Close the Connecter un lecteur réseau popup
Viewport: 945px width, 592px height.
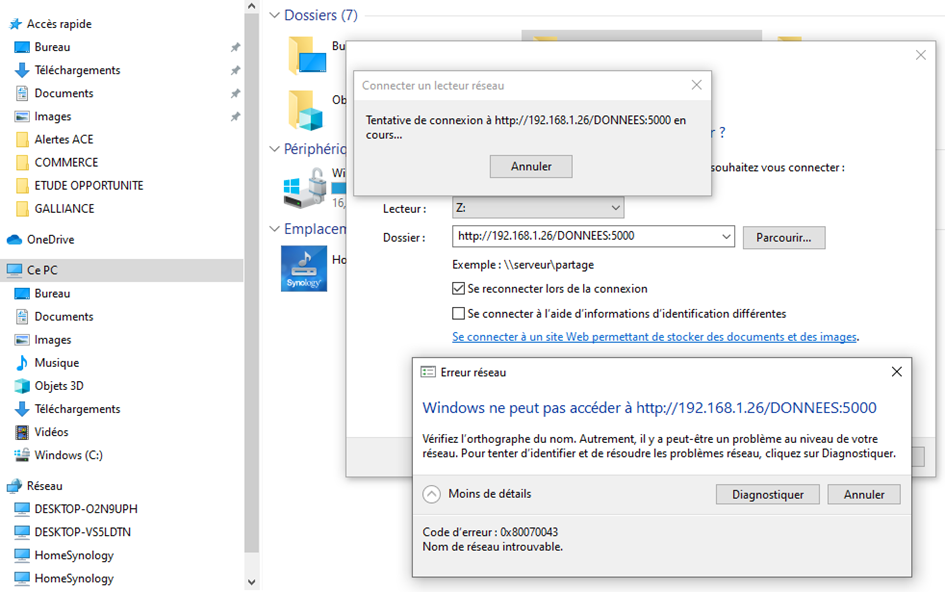coord(696,85)
